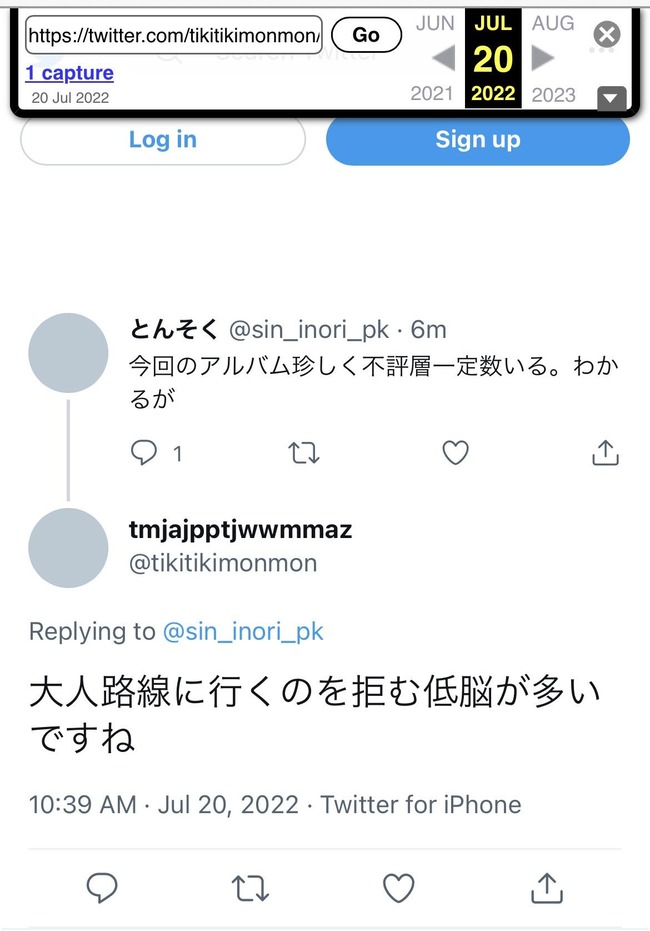Go to previous capture arrow
Screen dimensions: 650x931
442,59
